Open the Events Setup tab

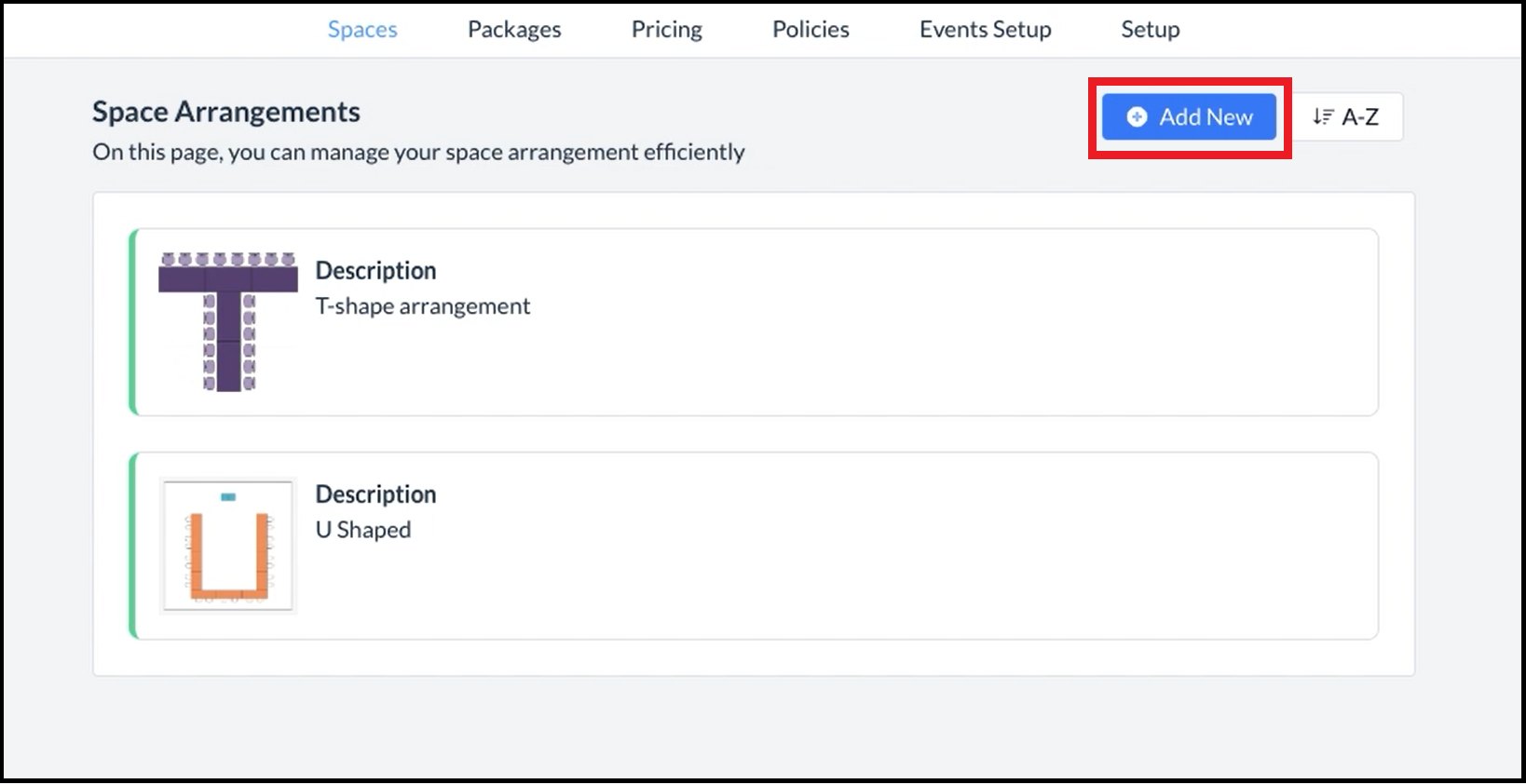pos(985,30)
